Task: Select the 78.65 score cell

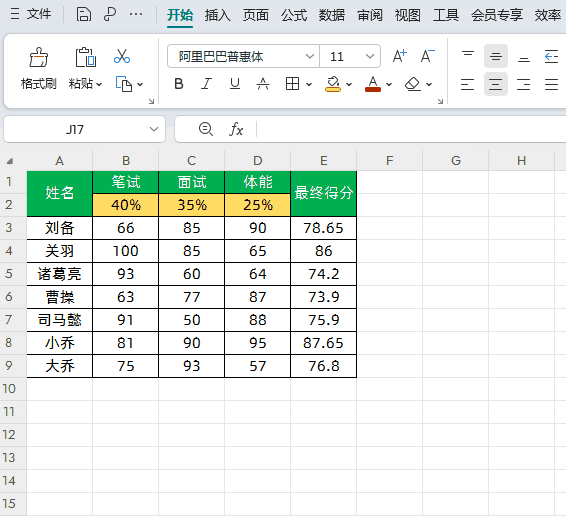Action: pyautogui.click(x=323, y=228)
